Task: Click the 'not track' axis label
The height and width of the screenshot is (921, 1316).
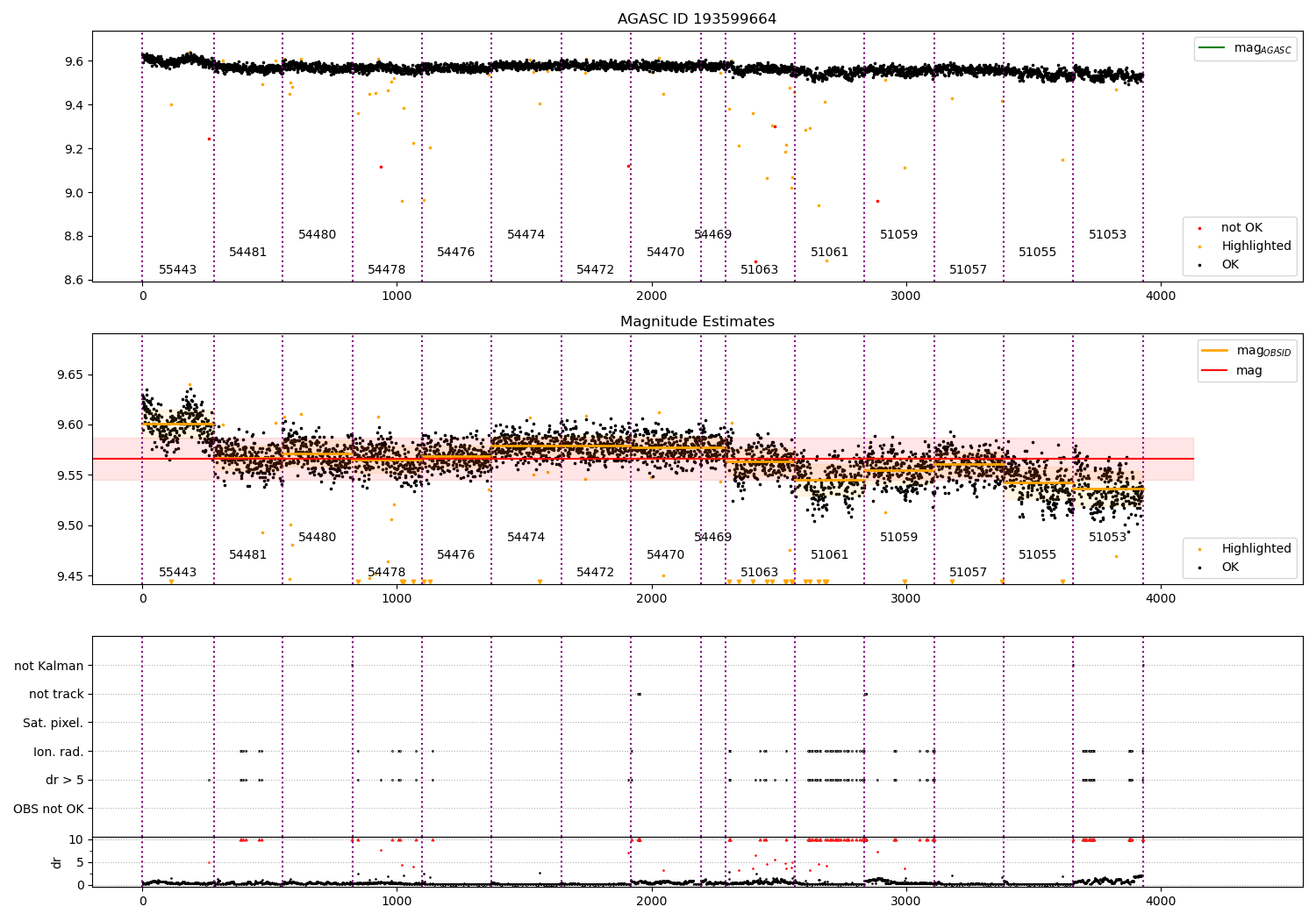Action: [x=56, y=694]
